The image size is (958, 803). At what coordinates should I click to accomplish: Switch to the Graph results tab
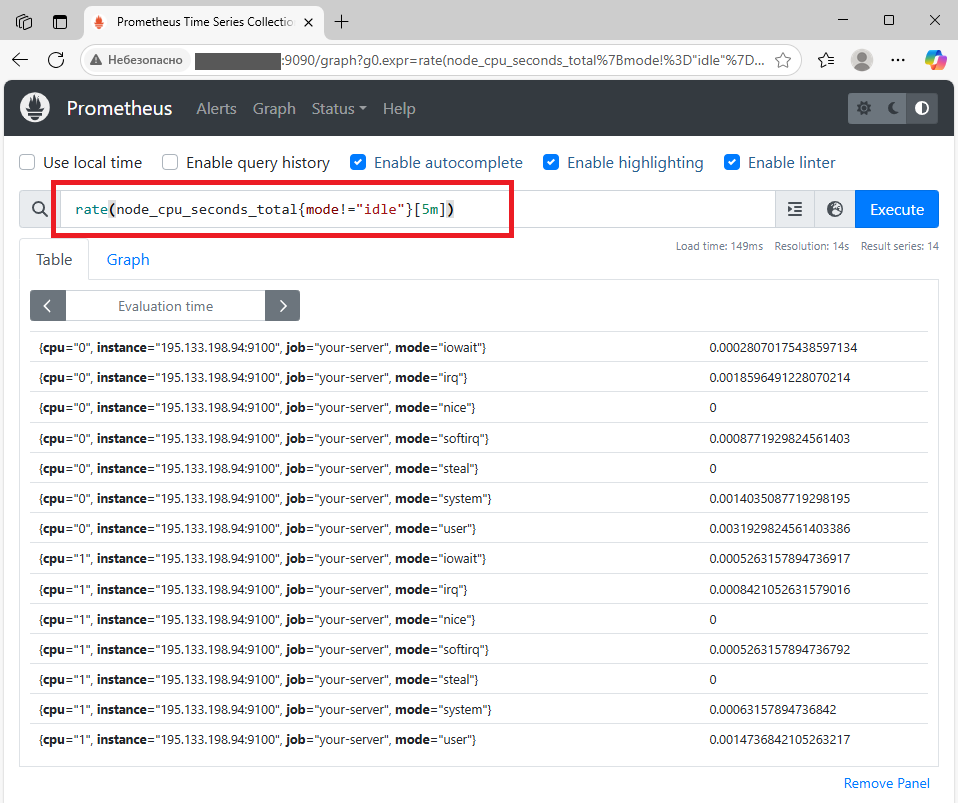pos(128,260)
